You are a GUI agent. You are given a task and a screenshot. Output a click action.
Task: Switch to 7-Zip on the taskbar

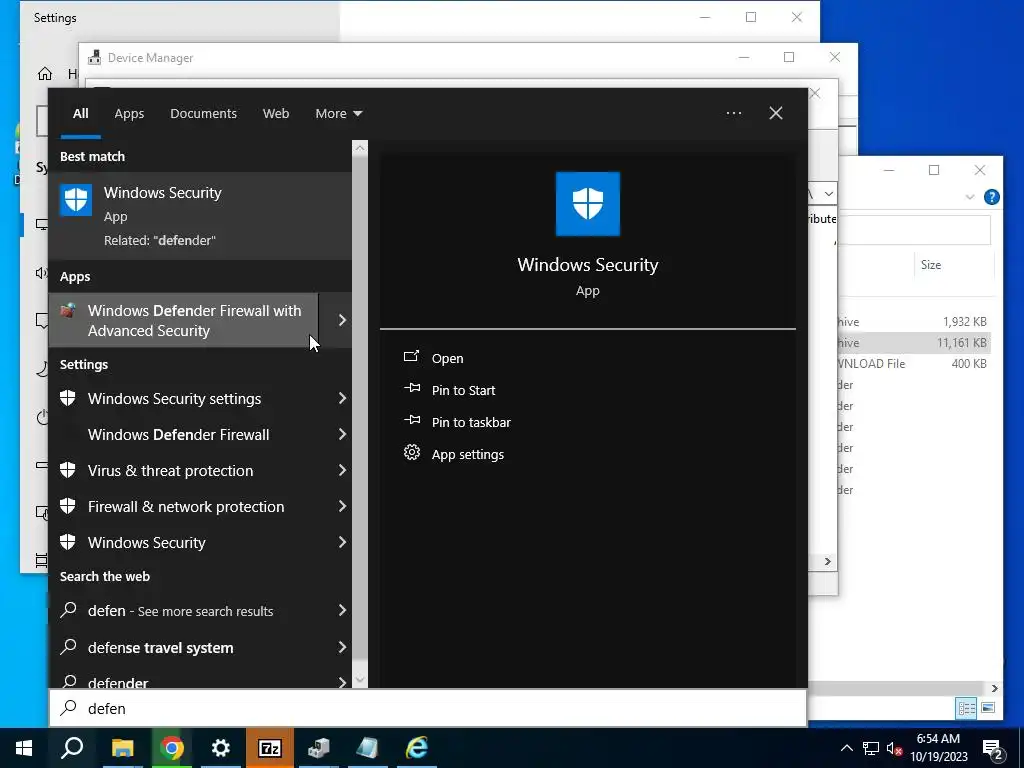[270, 748]
